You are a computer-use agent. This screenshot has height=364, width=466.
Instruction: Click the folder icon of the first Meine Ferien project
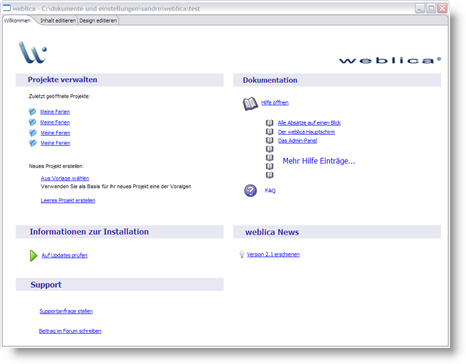[32, 111]
